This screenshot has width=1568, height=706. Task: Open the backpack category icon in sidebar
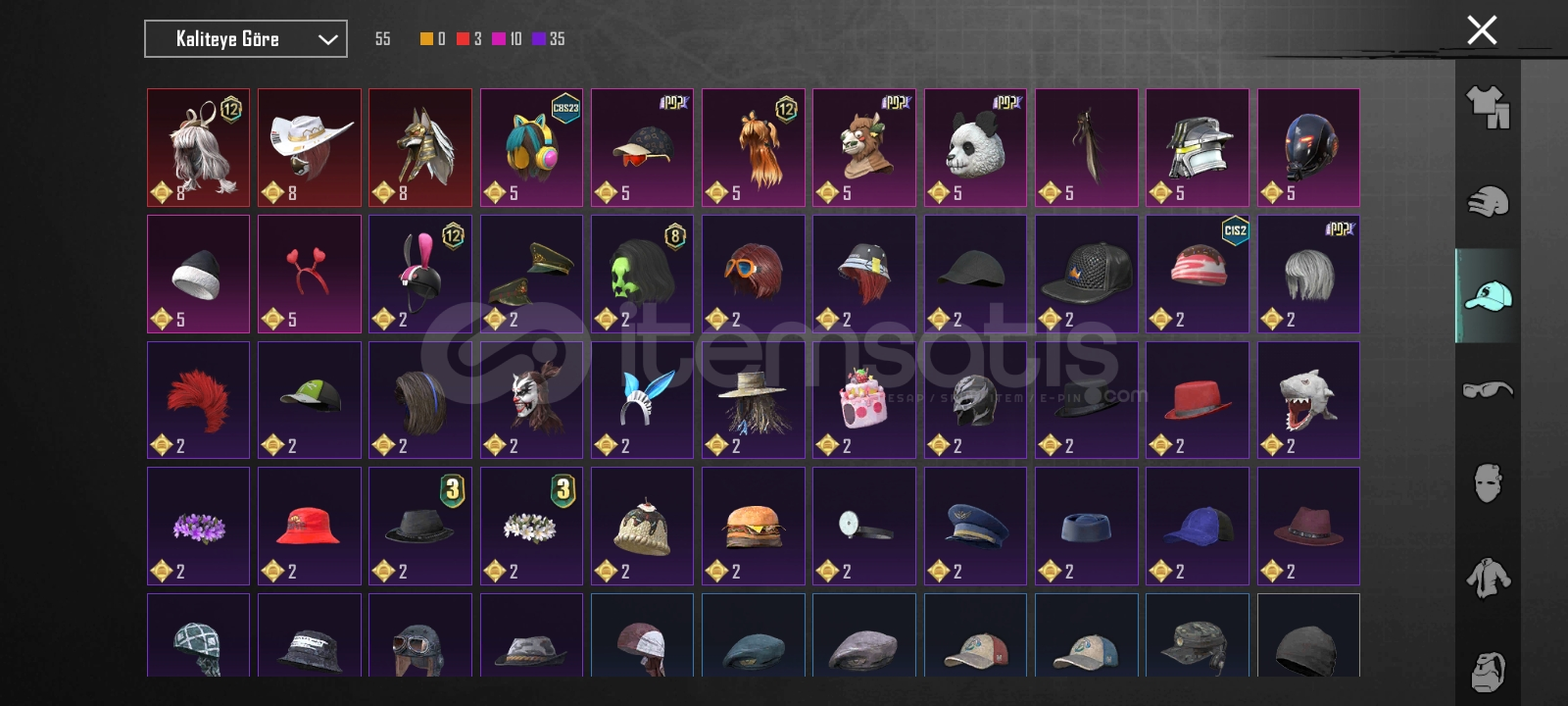point(1488,671)
